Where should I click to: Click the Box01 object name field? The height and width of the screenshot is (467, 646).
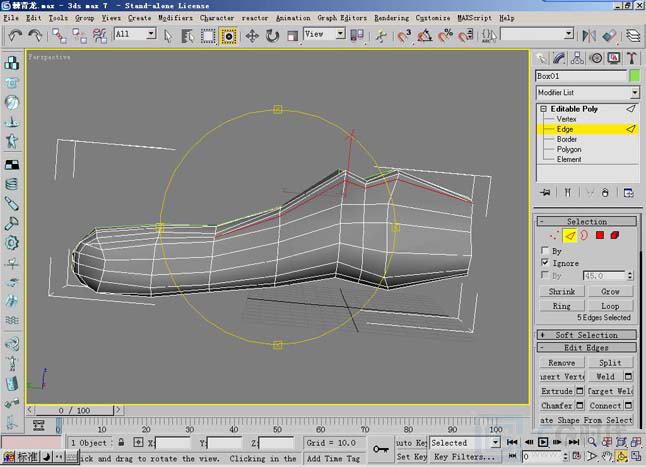click(x=581, y=76)
